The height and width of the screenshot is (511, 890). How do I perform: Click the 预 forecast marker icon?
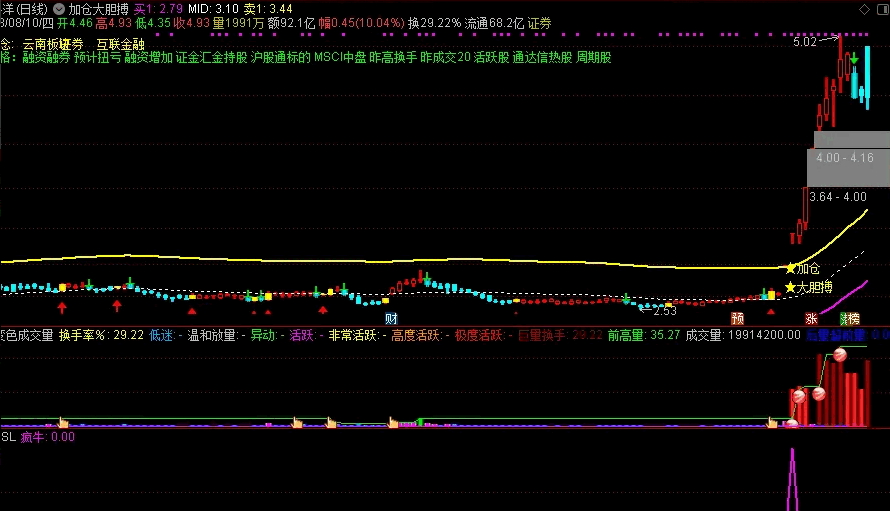click(737, 319)
